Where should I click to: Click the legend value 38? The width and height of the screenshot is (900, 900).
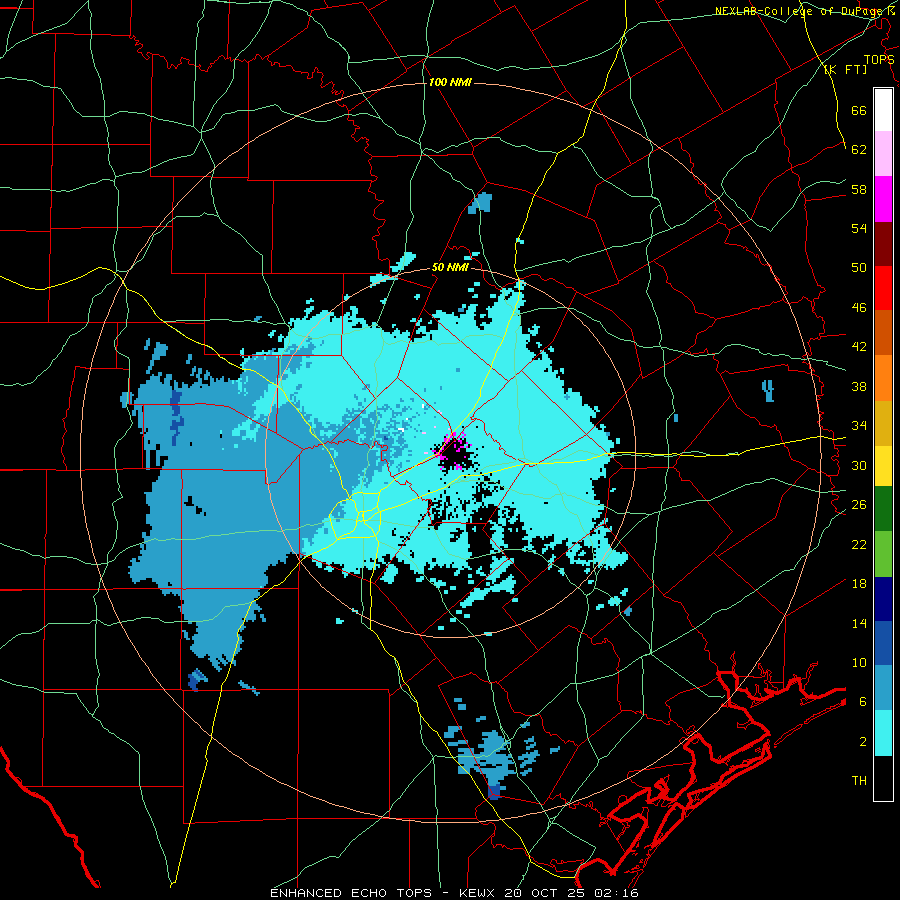(x=859, y=386)
